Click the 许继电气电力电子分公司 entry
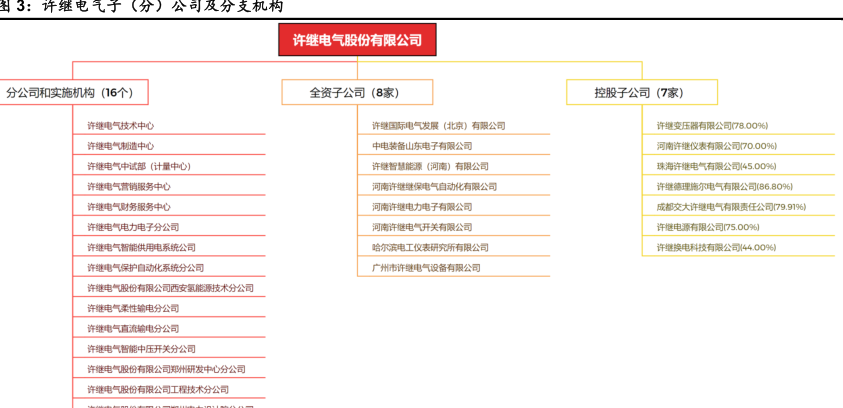Screen dimensions: 843x408 [133, 227]
